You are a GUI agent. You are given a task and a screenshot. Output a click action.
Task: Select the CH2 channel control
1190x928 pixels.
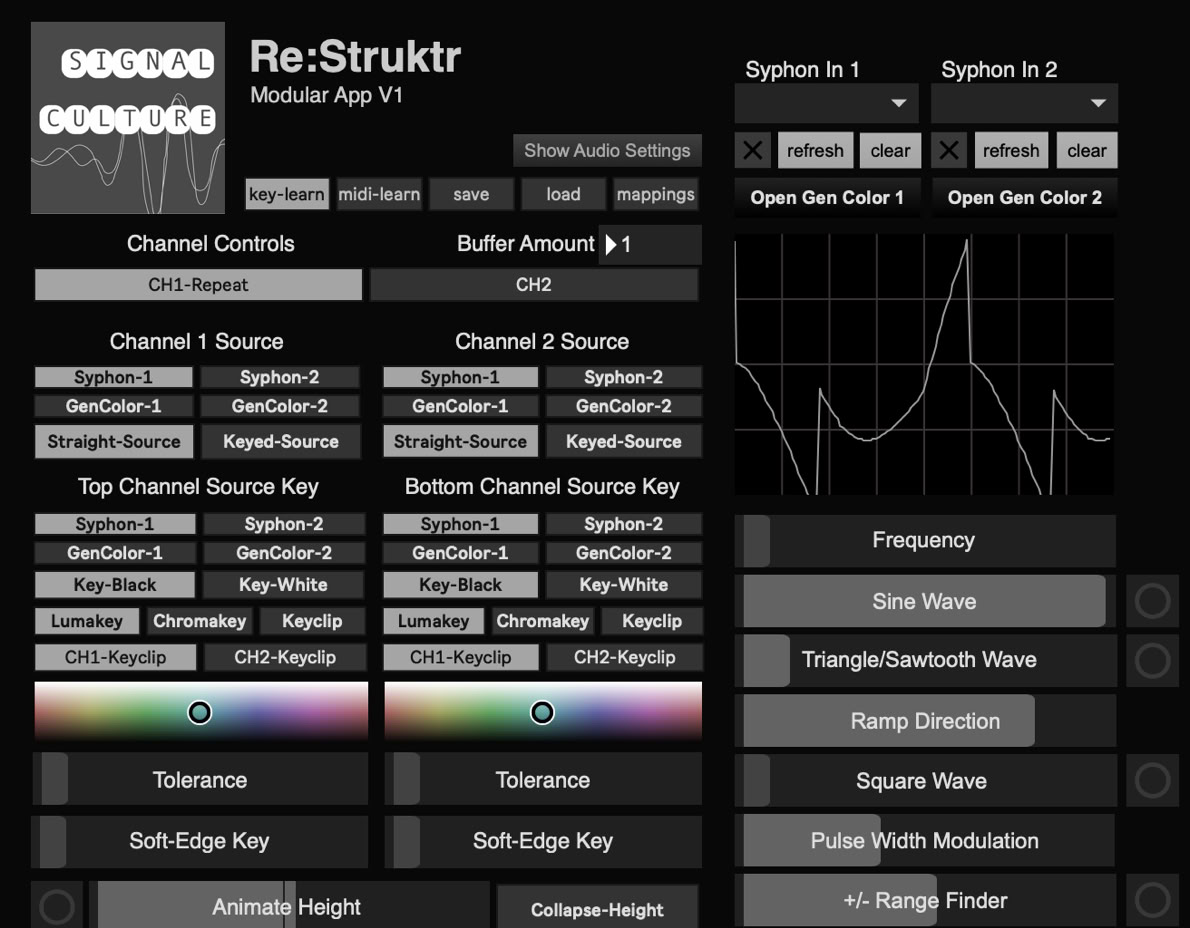534,285
